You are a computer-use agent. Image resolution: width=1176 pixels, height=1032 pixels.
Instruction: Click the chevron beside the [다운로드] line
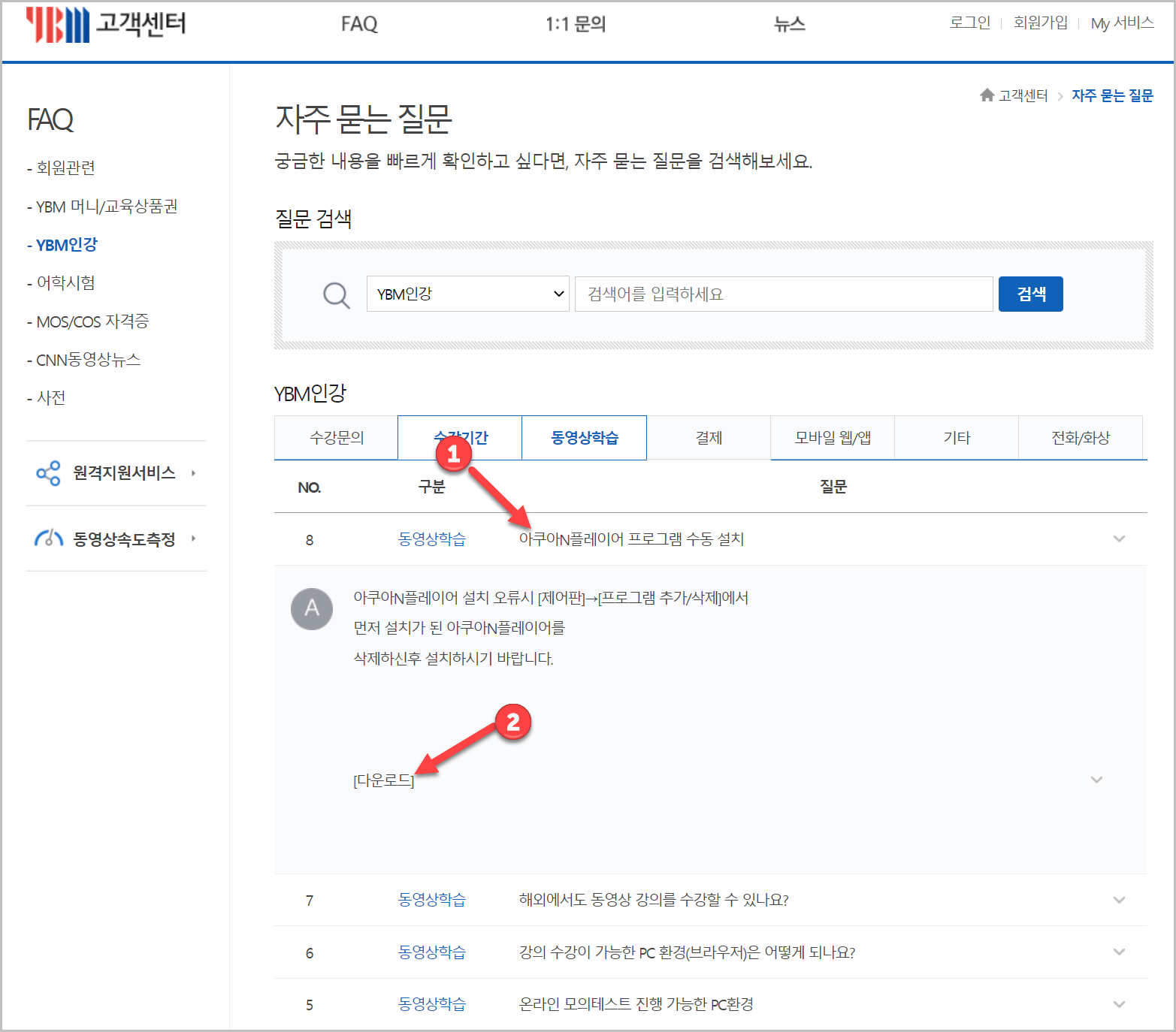click(x=1096, y=780)
